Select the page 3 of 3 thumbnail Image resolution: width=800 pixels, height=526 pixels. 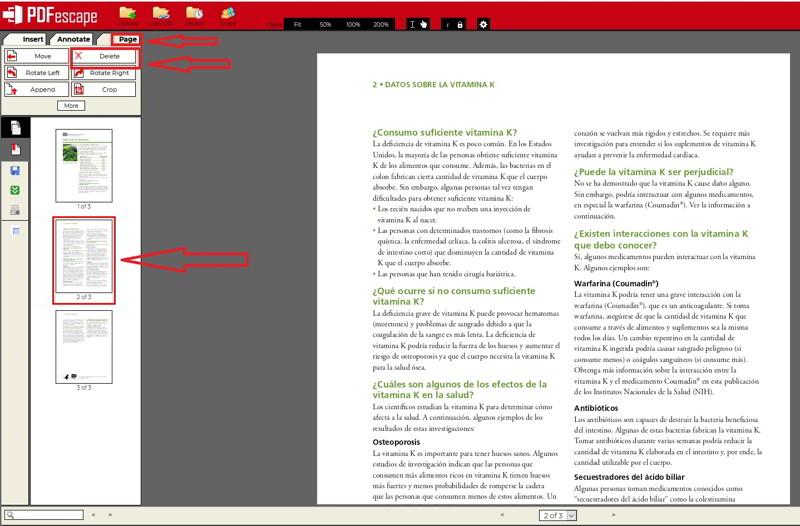[84, 347]
